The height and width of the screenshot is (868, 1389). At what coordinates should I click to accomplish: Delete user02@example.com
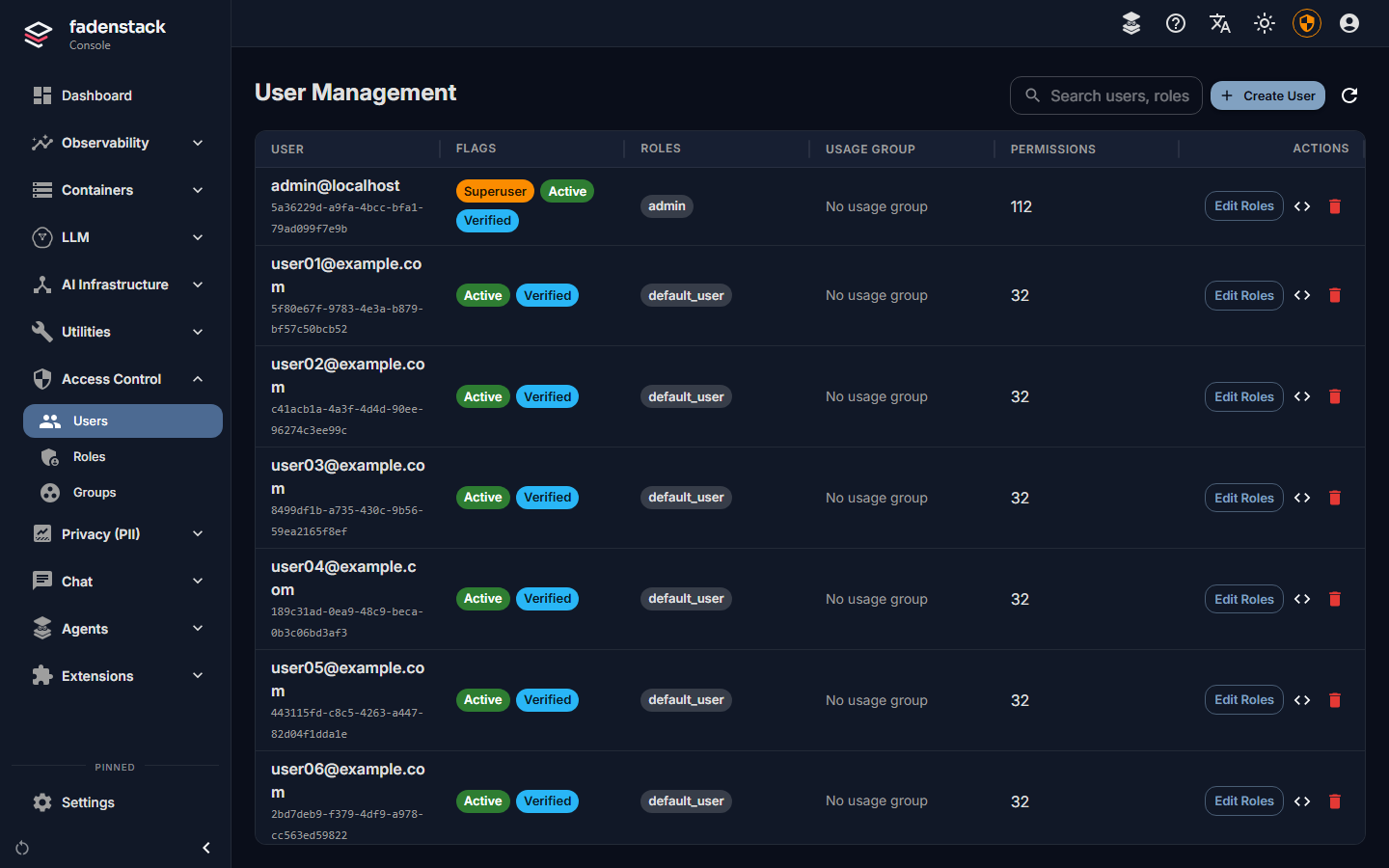[1335, 396]
